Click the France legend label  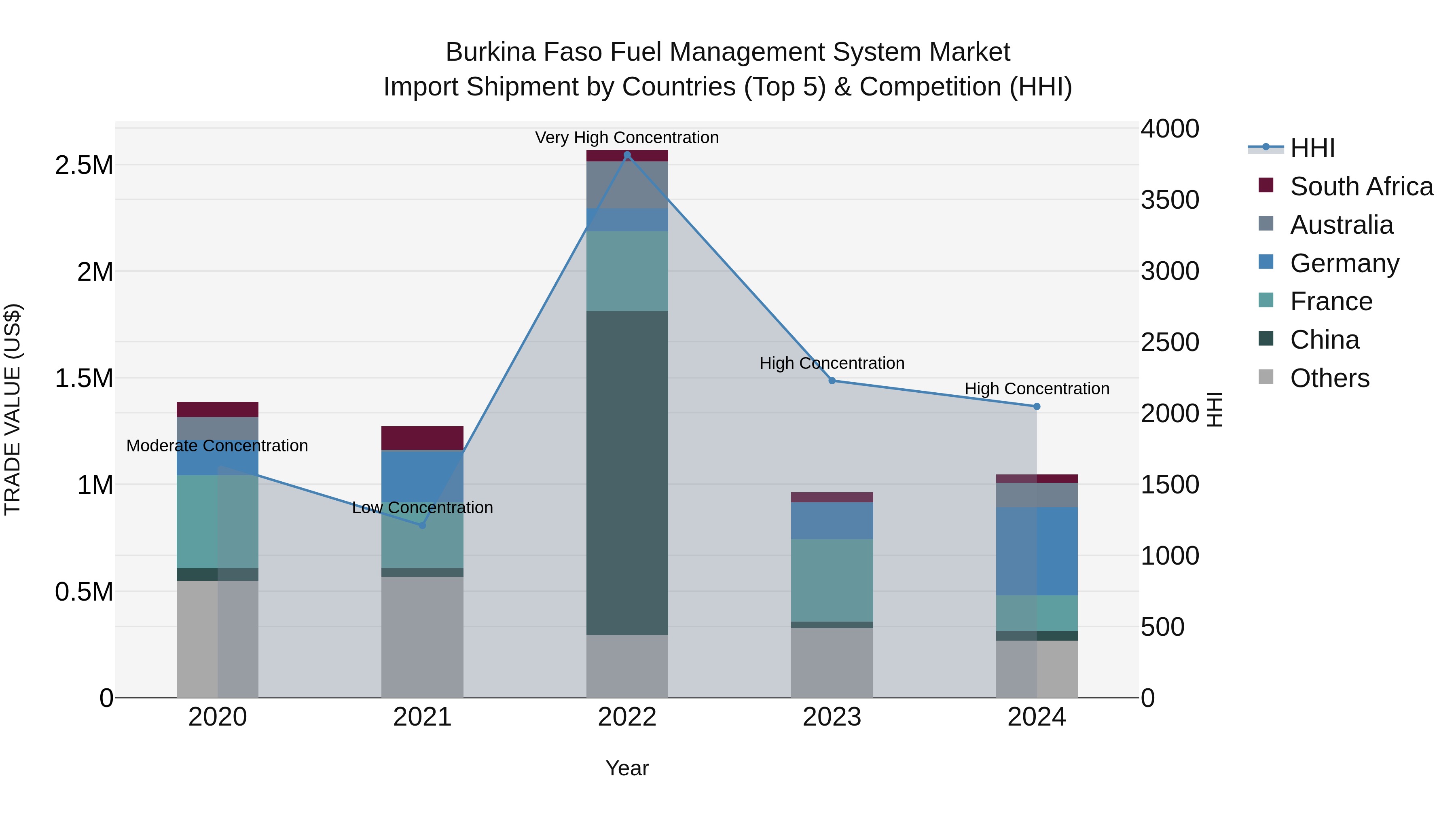(1331, 301)
